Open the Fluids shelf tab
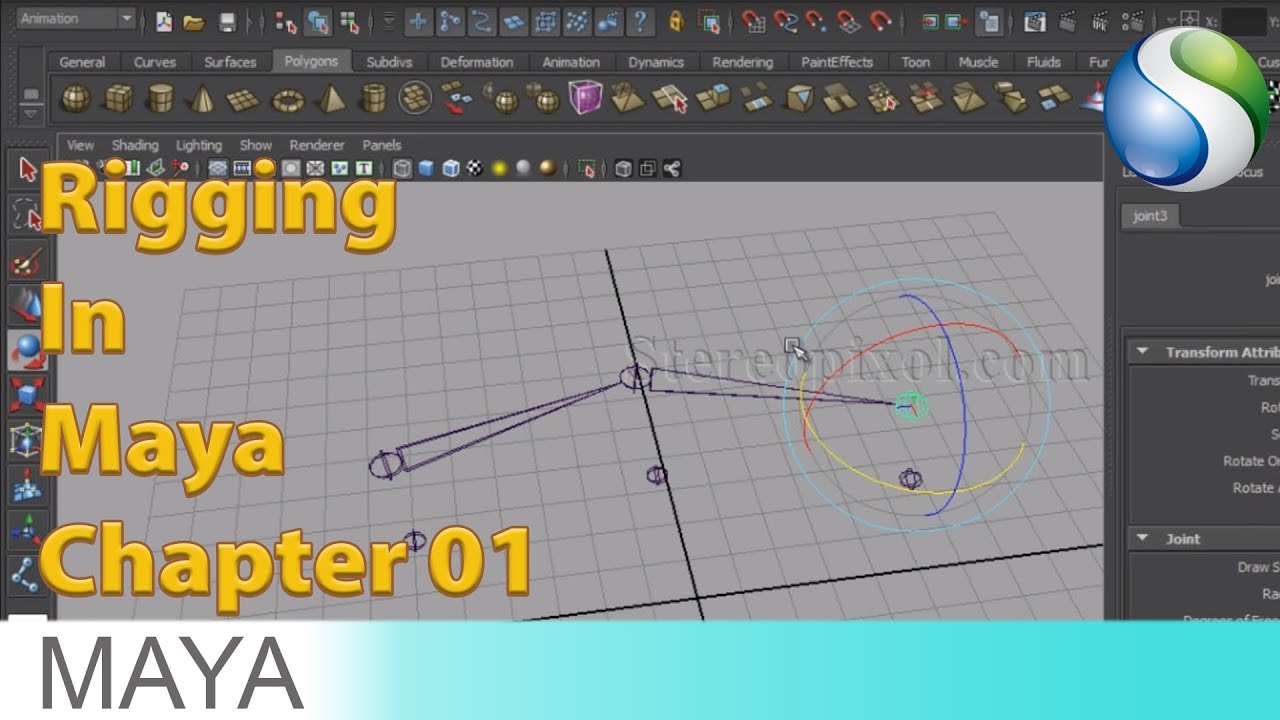This screenshot has height=720, width=1280. tap(1043, 62)
